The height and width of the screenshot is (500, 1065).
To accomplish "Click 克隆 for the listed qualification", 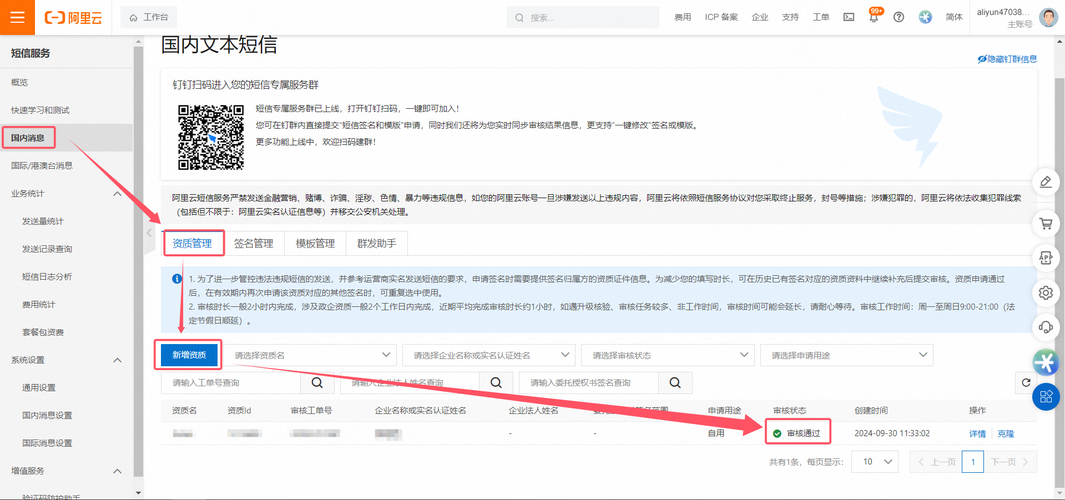I will point(1005,433).
